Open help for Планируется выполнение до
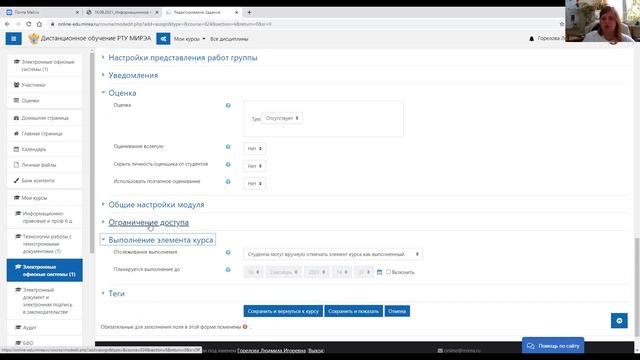Image resolution: width=640 pixels, height=360 pixels. point(228,269)
